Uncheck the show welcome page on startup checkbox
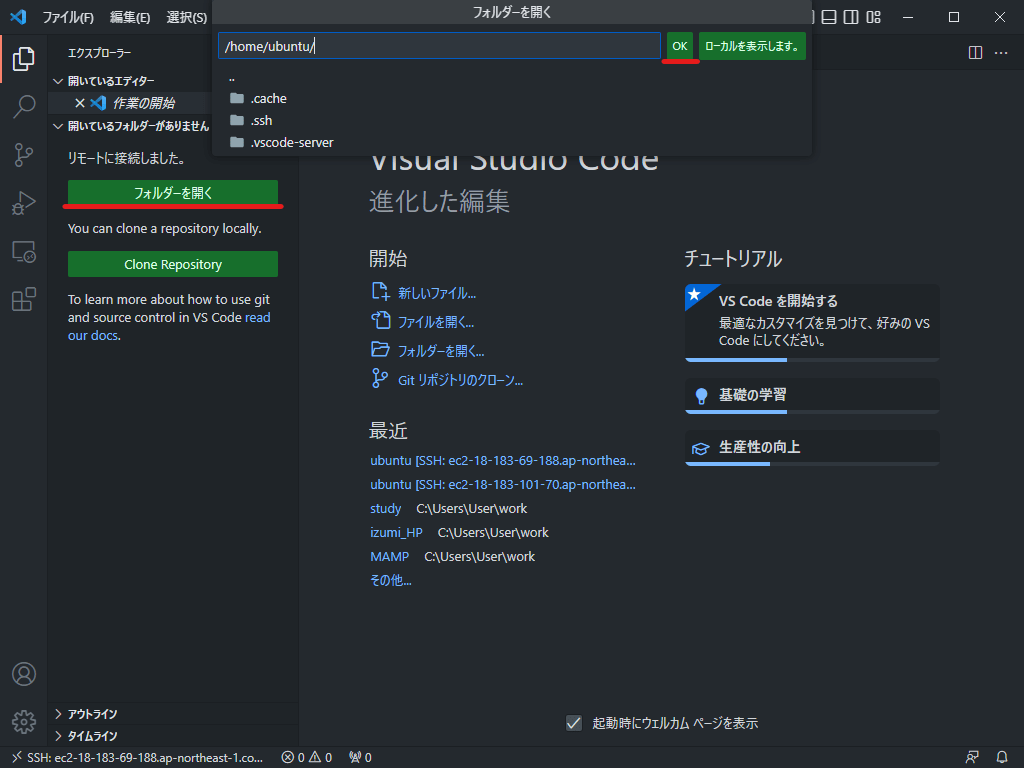Viewport: 1024px width, 768px height. 573,723
